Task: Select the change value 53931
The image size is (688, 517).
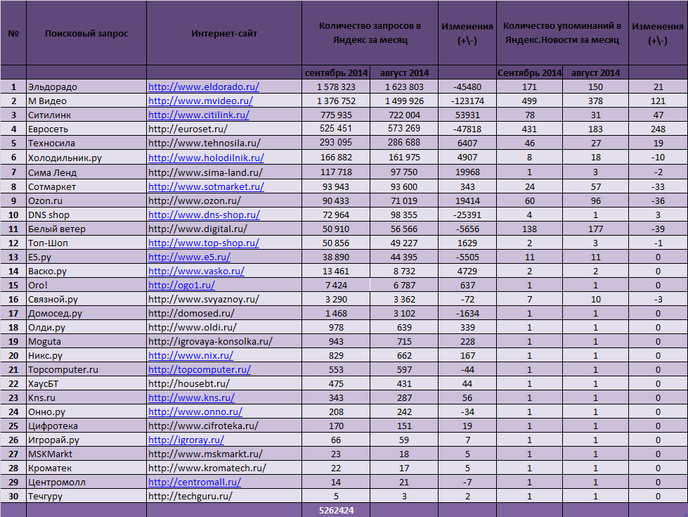Action: pos(467,115)
